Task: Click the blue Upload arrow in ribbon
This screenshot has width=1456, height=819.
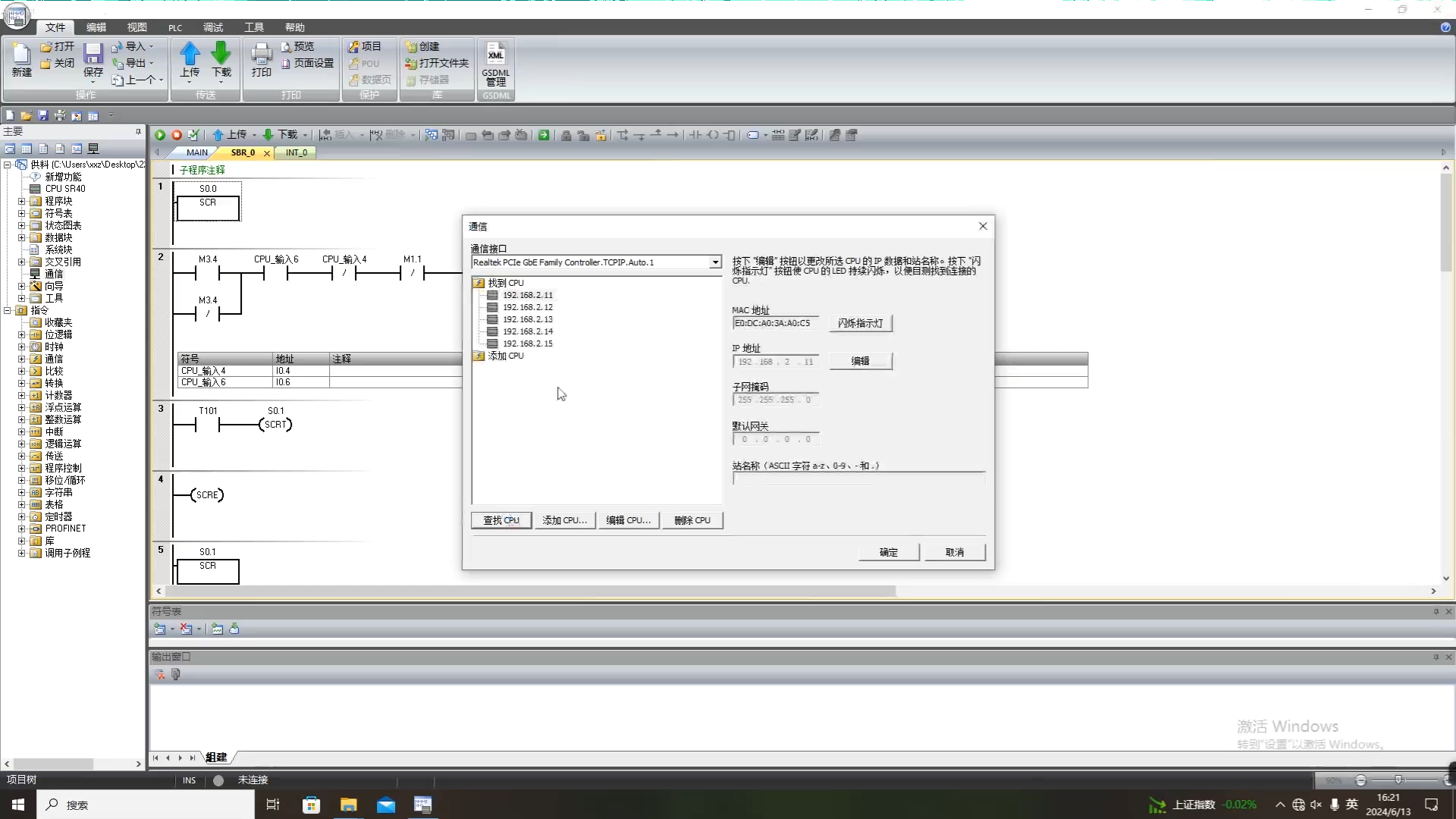Action: click(x=190, y=55)
